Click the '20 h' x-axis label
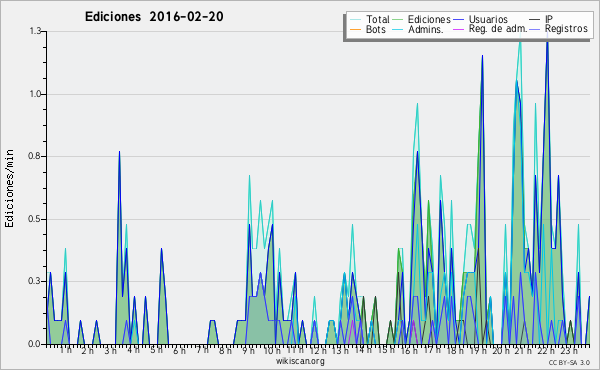This screenshot has width=600, height=370. 501,351
